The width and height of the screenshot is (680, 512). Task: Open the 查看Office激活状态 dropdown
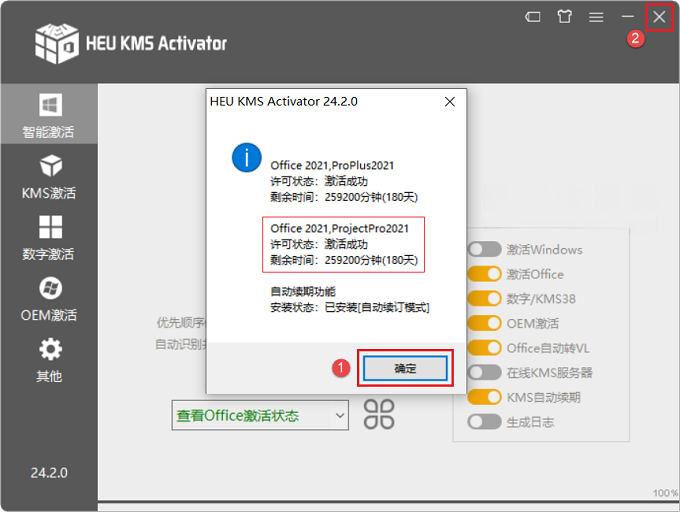coord(260,415)
